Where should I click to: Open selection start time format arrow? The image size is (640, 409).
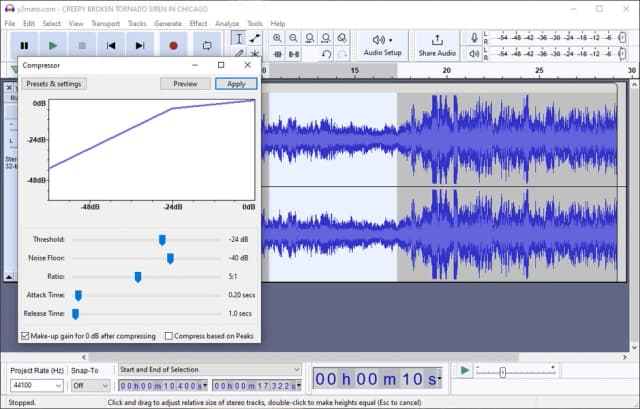click(205, 385)
